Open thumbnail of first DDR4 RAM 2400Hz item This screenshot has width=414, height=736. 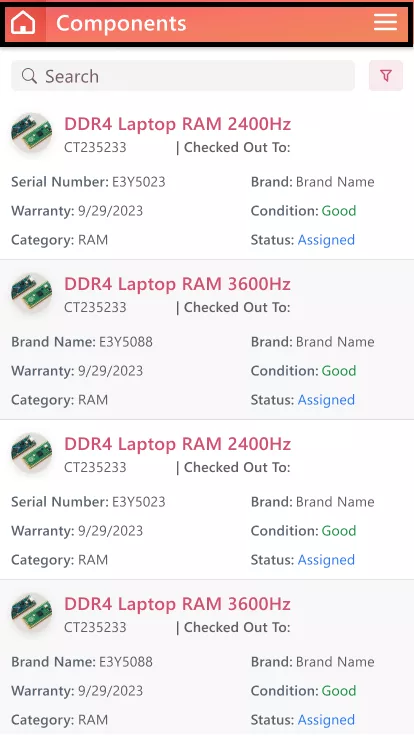(x=31, y=133)
